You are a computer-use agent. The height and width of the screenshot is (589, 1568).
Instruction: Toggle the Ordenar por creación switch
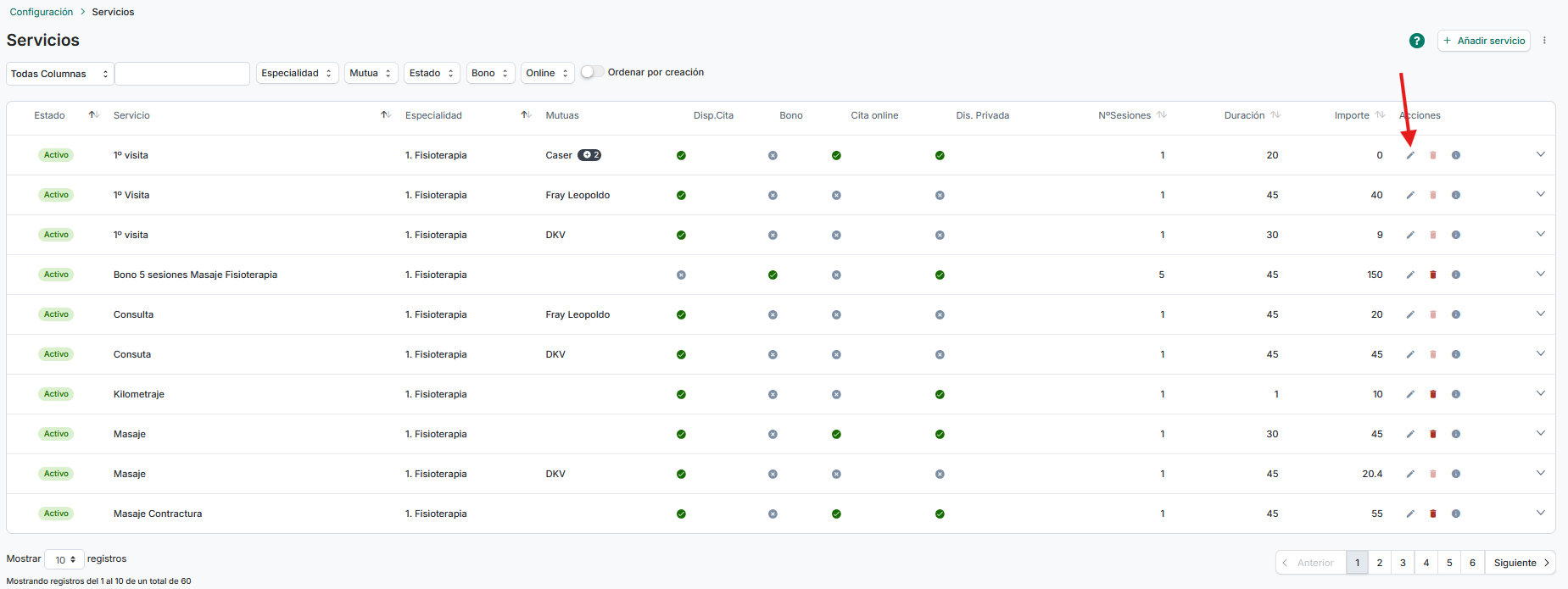(x=592, y=72)
